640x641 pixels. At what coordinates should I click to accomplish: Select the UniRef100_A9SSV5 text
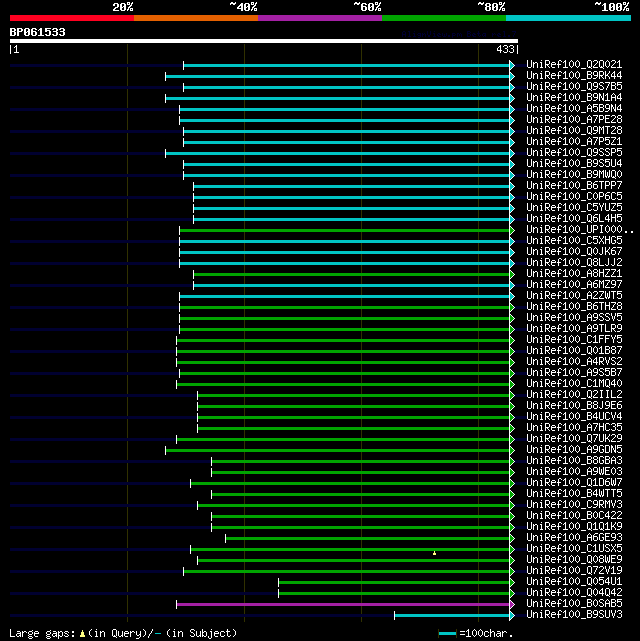point(574,318)
